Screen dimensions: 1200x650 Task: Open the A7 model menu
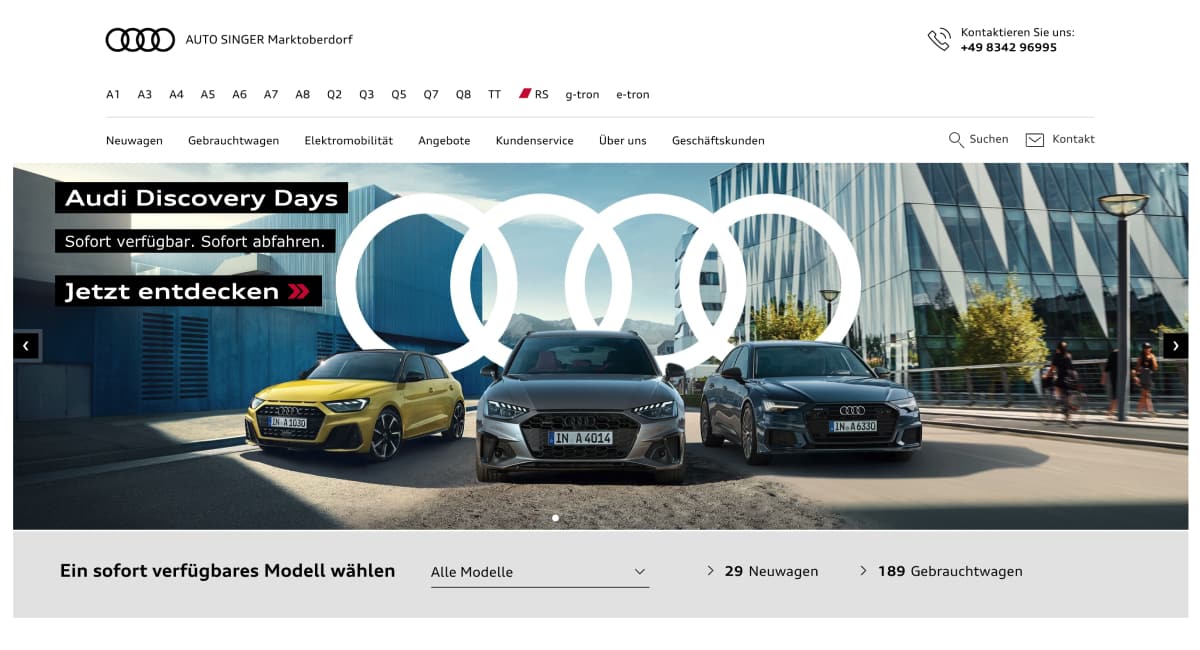[x=271, y=95]
